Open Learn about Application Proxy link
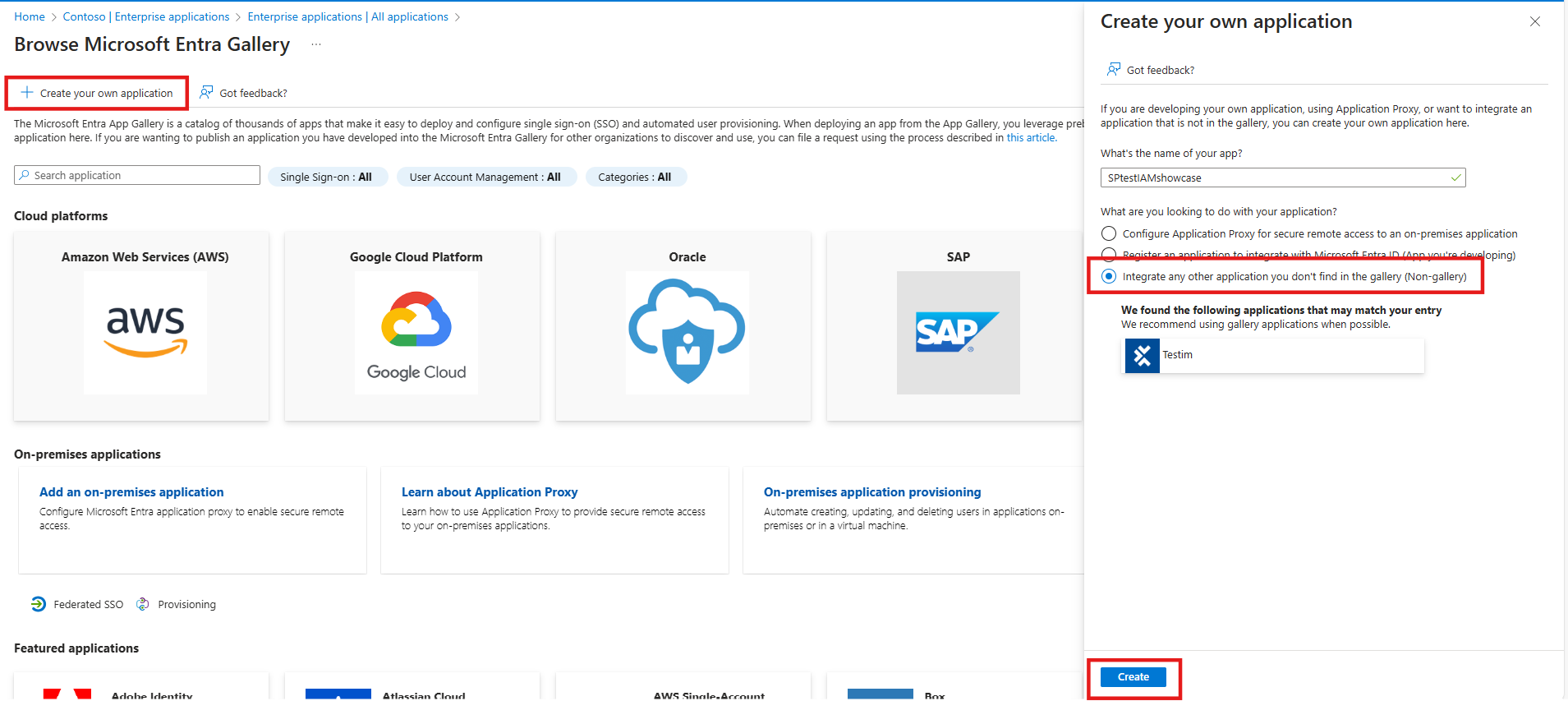 [x=490, y=491]
